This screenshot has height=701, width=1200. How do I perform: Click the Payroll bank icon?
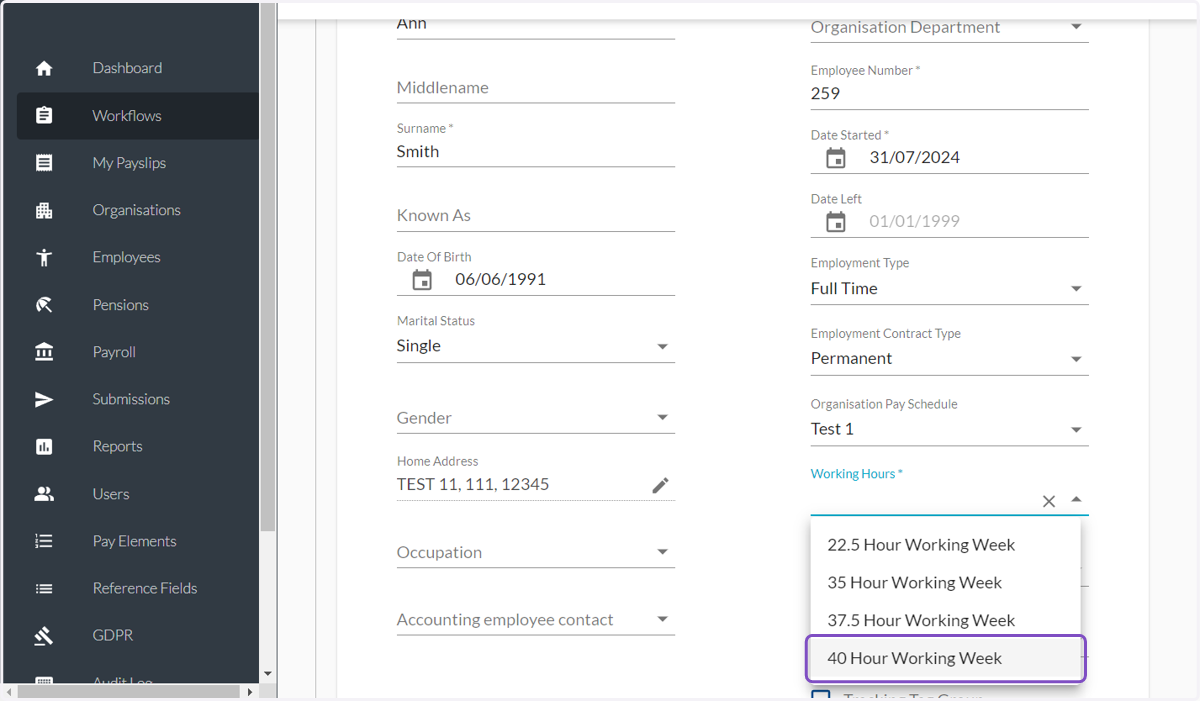pos(44,352)
